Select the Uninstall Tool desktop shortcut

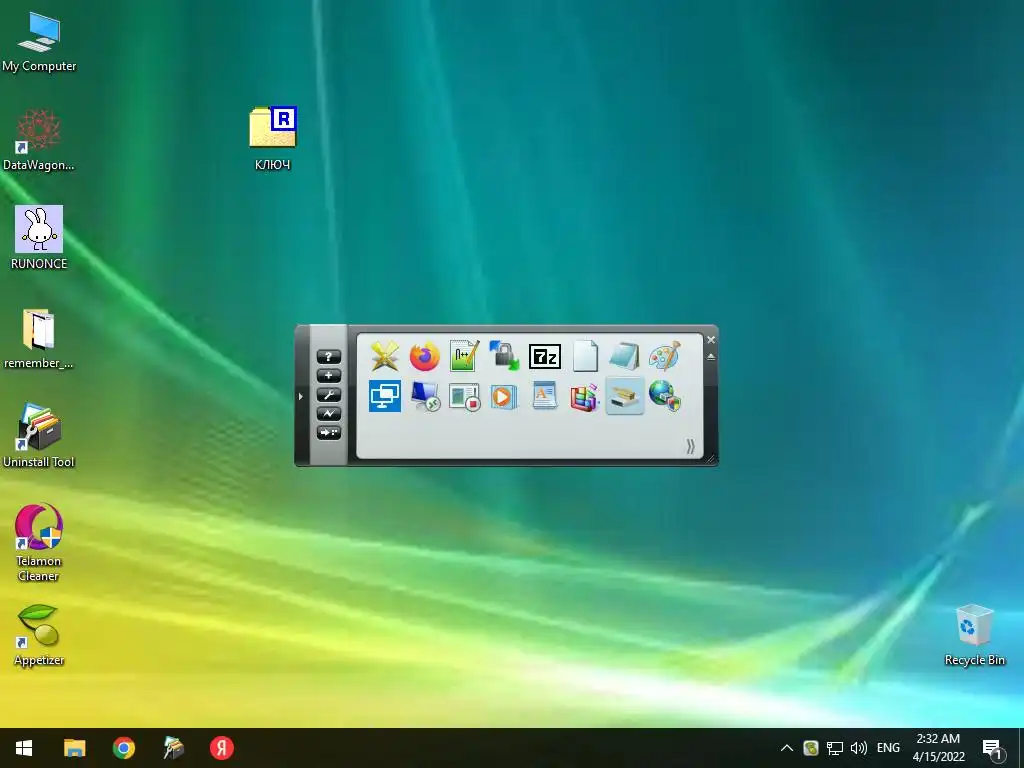(x=39, y=436)
